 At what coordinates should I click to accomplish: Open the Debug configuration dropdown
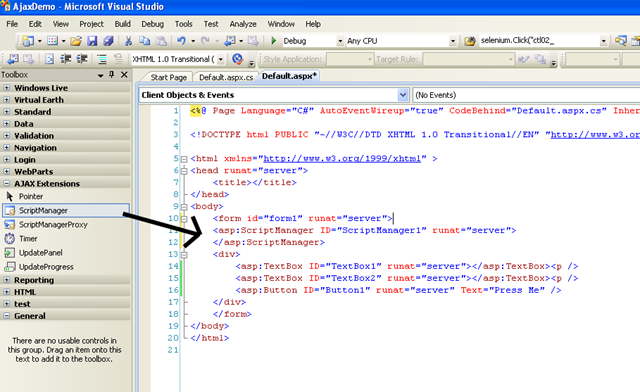pos(340,41)
